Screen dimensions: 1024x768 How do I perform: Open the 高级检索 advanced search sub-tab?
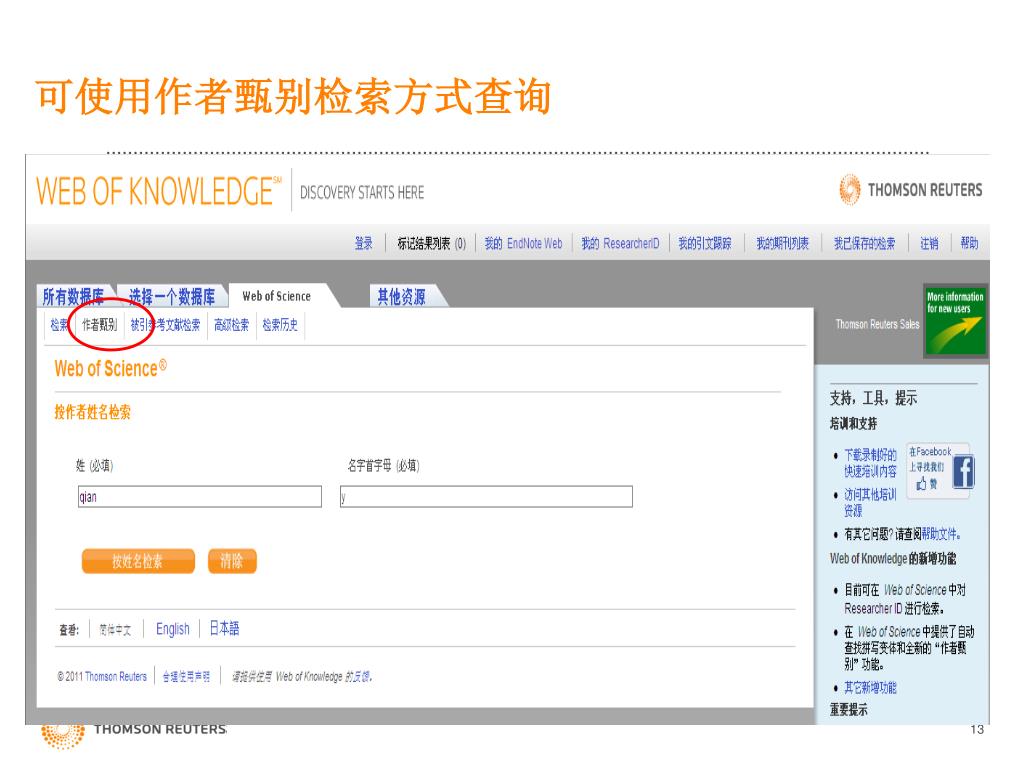[x=232, y=325]
